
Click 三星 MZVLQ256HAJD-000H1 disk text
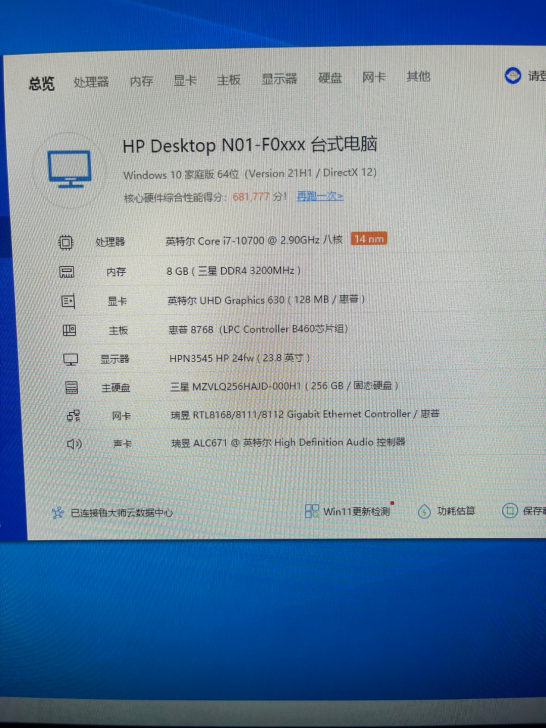(284, 386)
